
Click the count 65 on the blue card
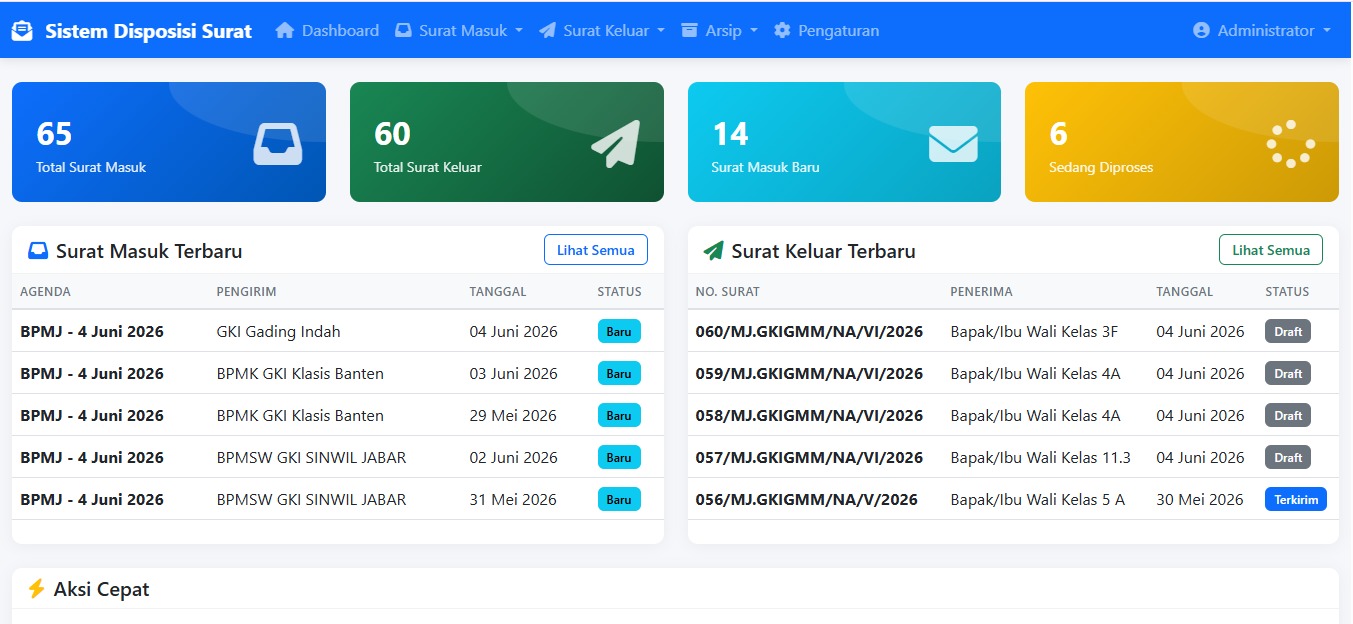(x=54, y=134)
